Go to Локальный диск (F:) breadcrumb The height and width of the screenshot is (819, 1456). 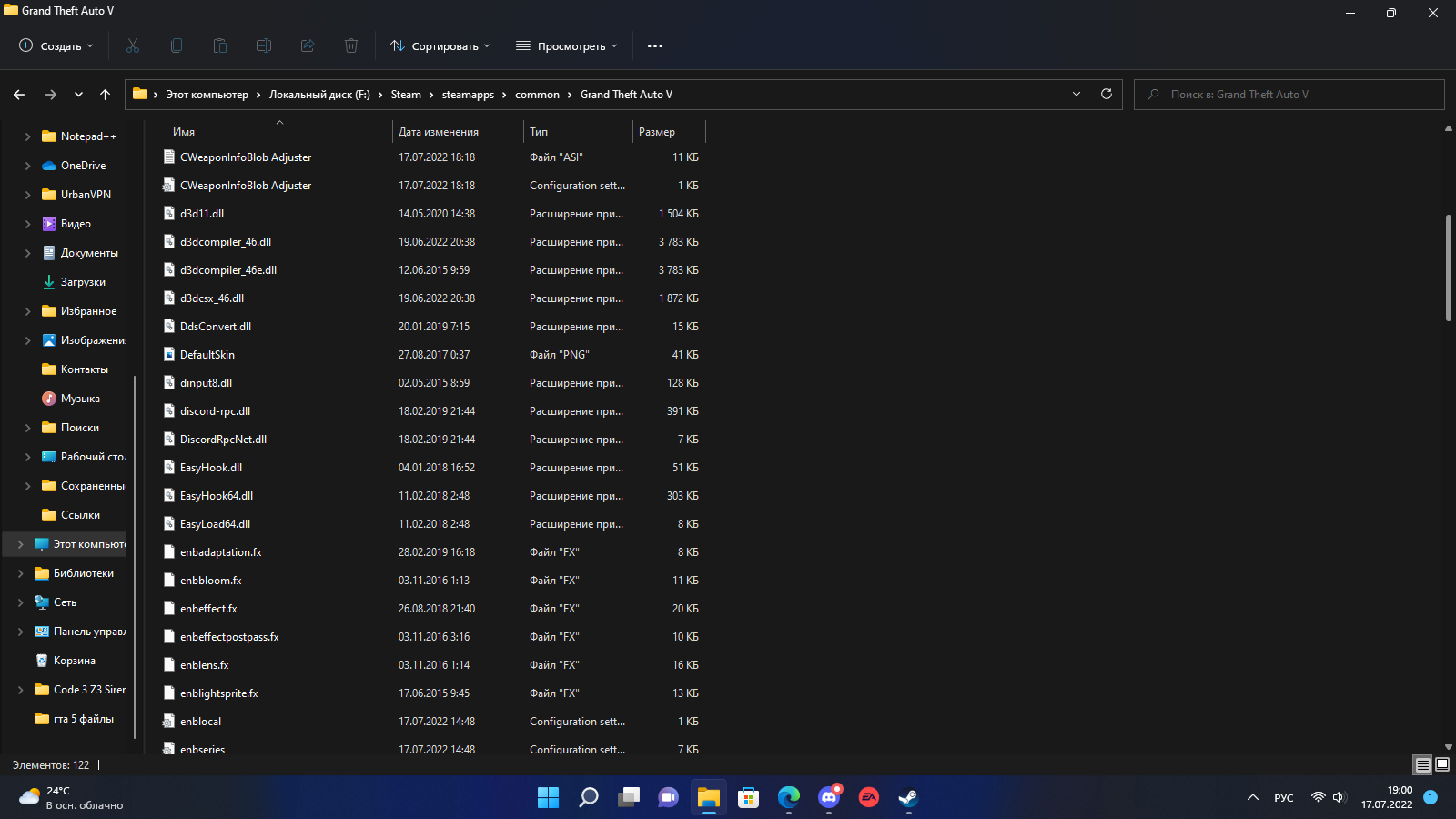(319, 95)
